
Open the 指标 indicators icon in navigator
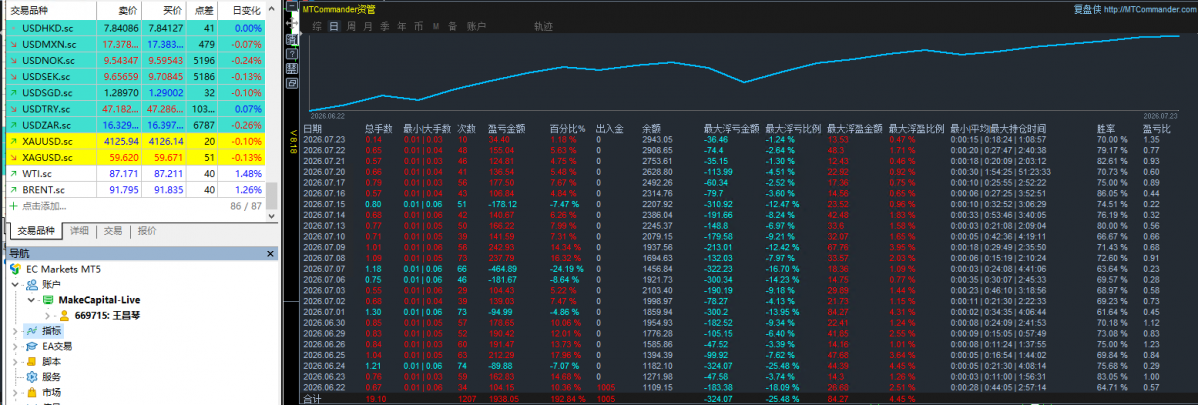(31, 331)
